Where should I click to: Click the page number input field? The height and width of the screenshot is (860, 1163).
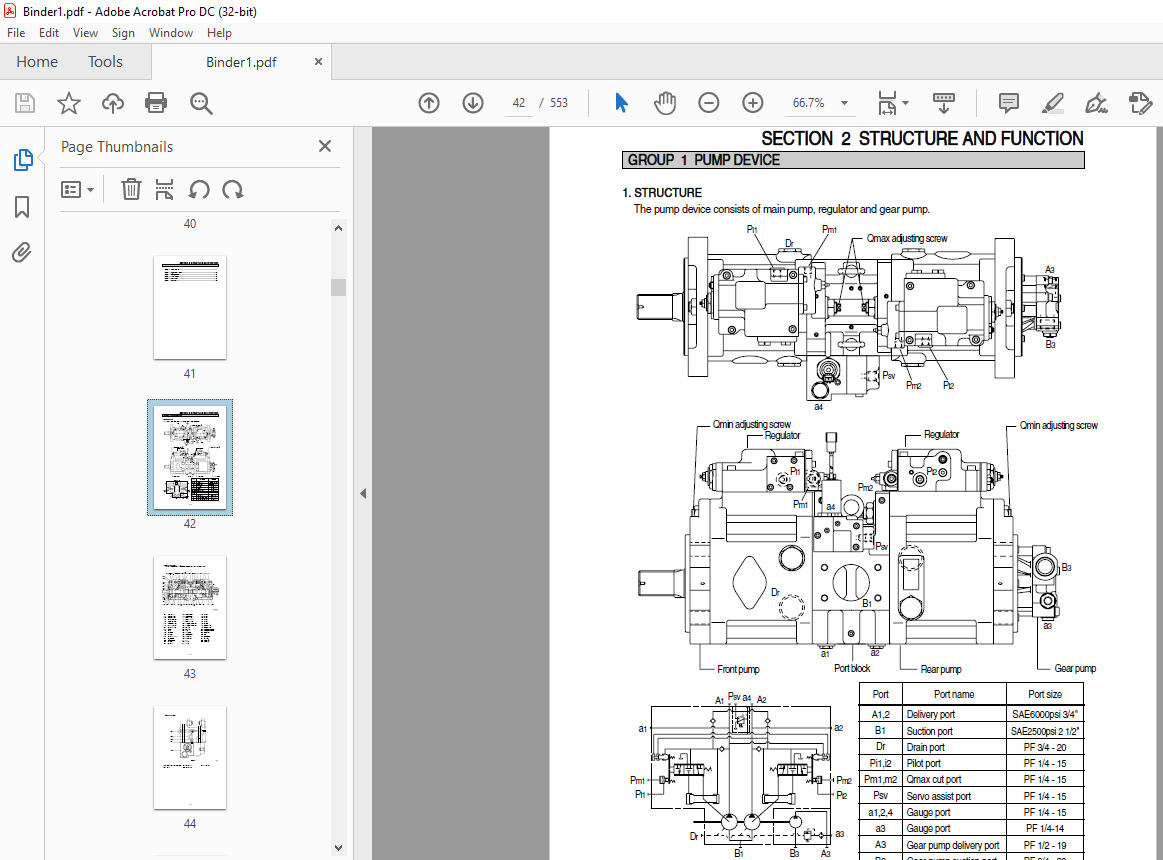click(x=518, y=103)
